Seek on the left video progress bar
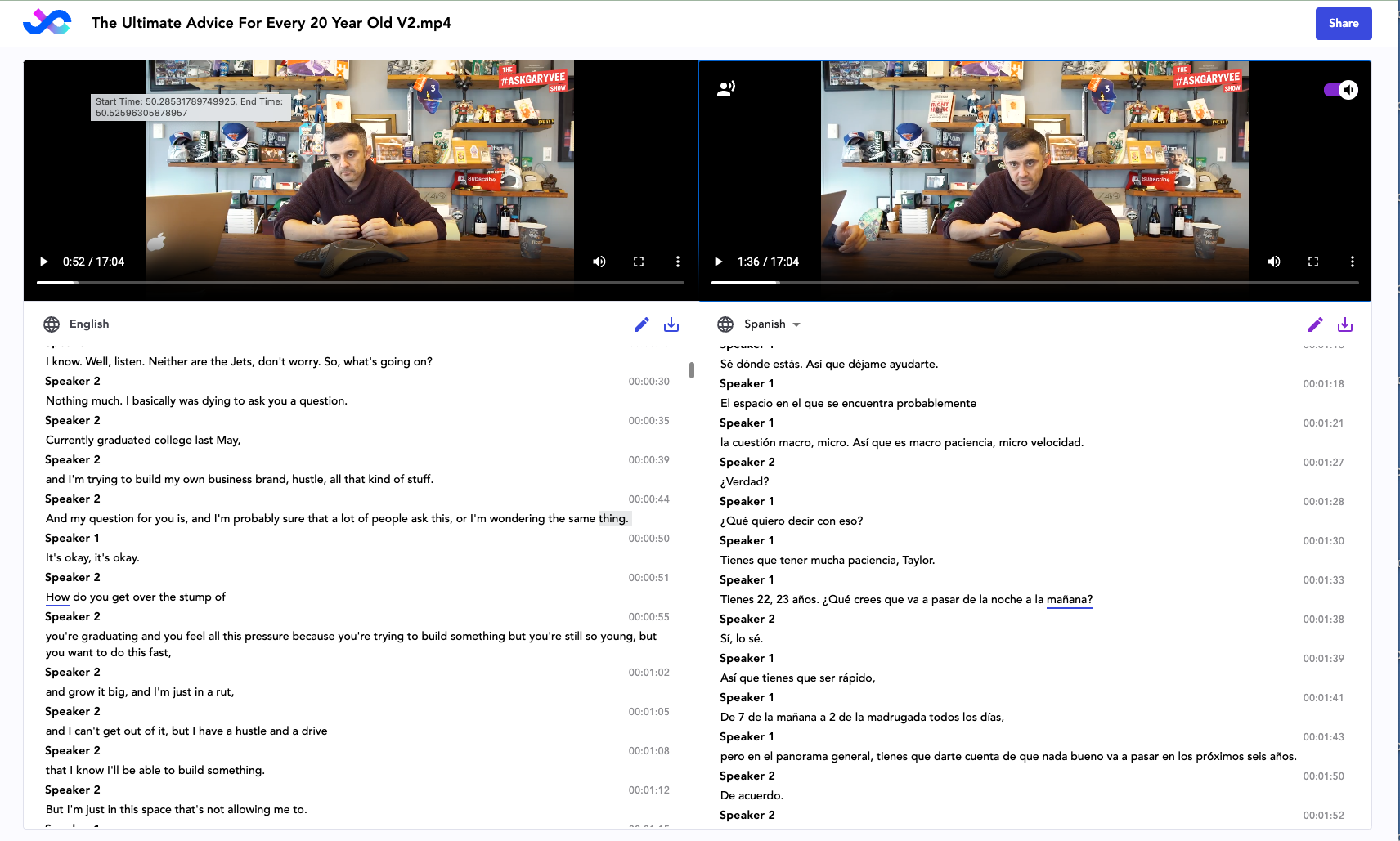 coord(361,283)
